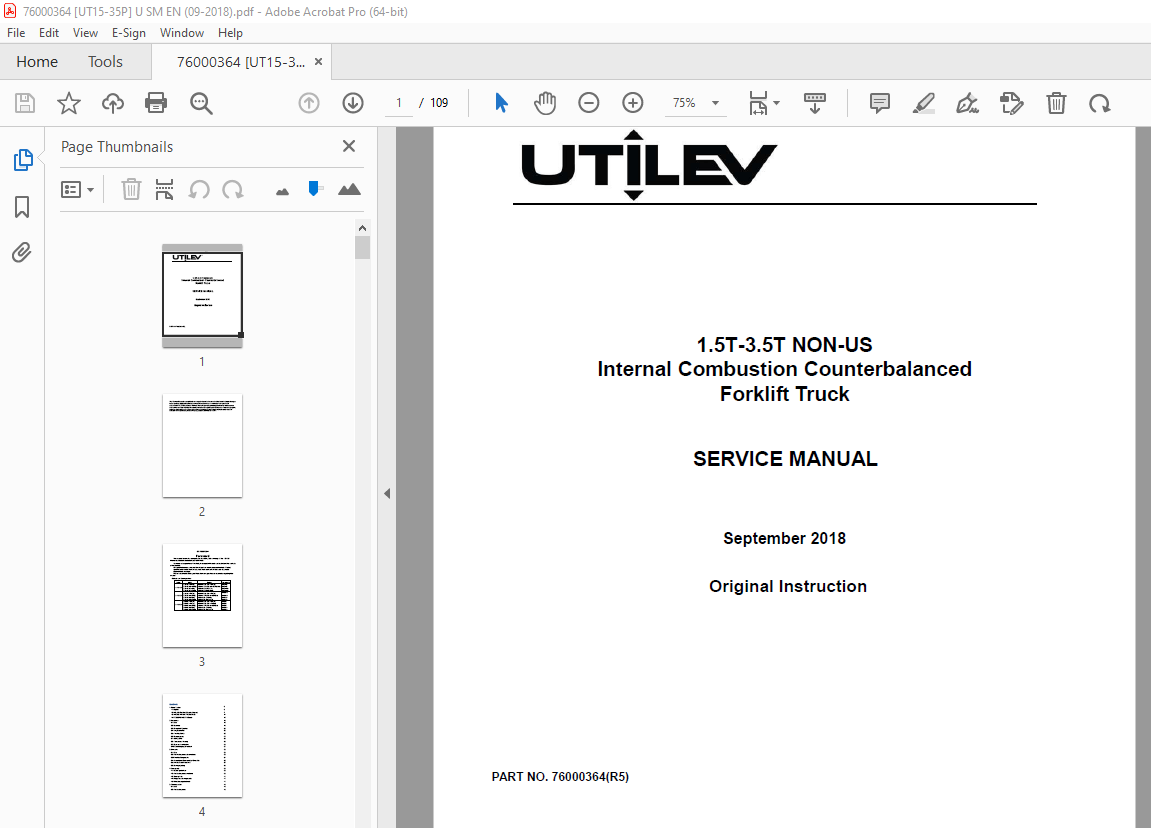
Task: Click the September 2018 text
Action: pos(784,538)
